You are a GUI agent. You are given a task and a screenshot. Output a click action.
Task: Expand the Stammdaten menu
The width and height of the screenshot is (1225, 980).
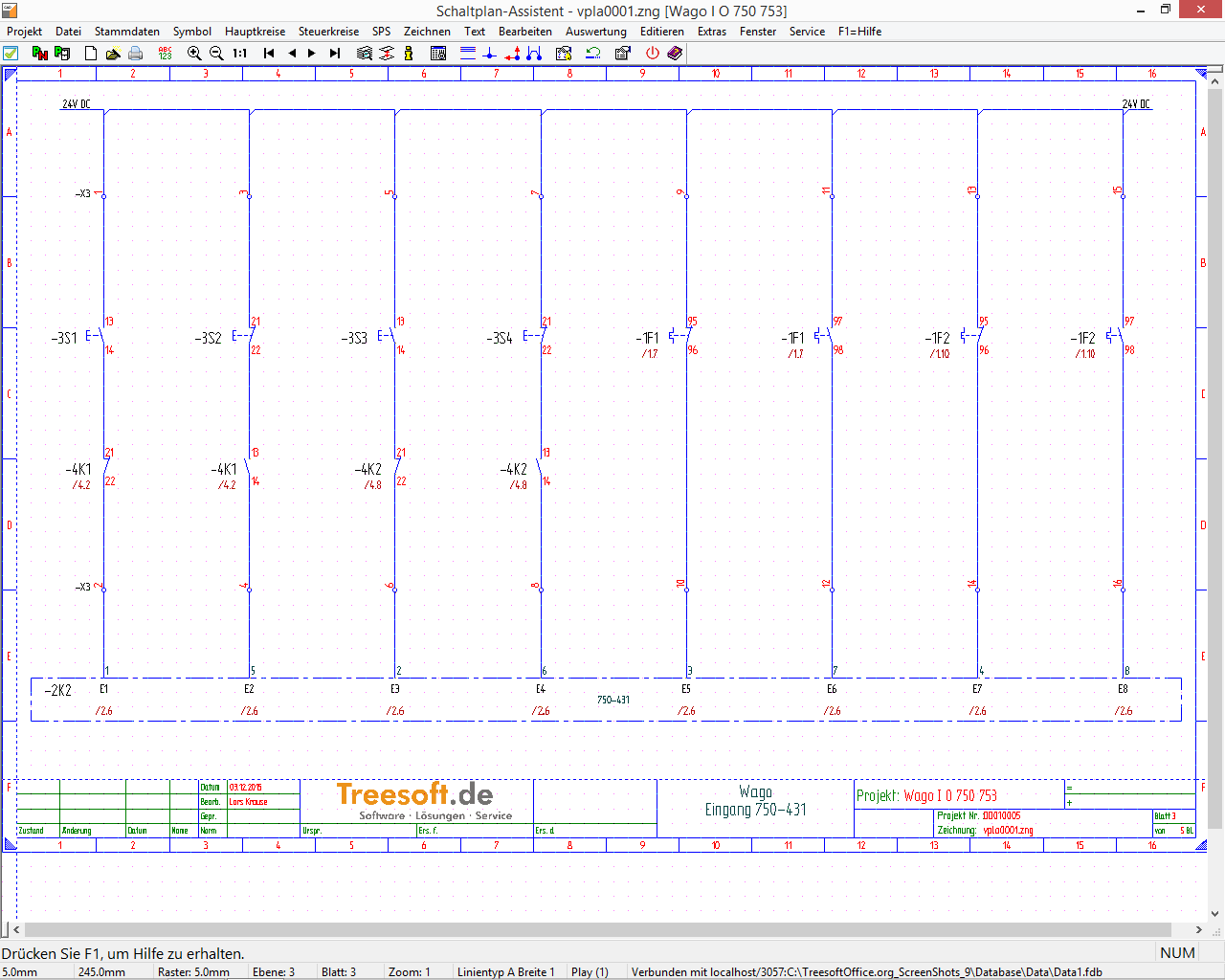tap(126, 32)
